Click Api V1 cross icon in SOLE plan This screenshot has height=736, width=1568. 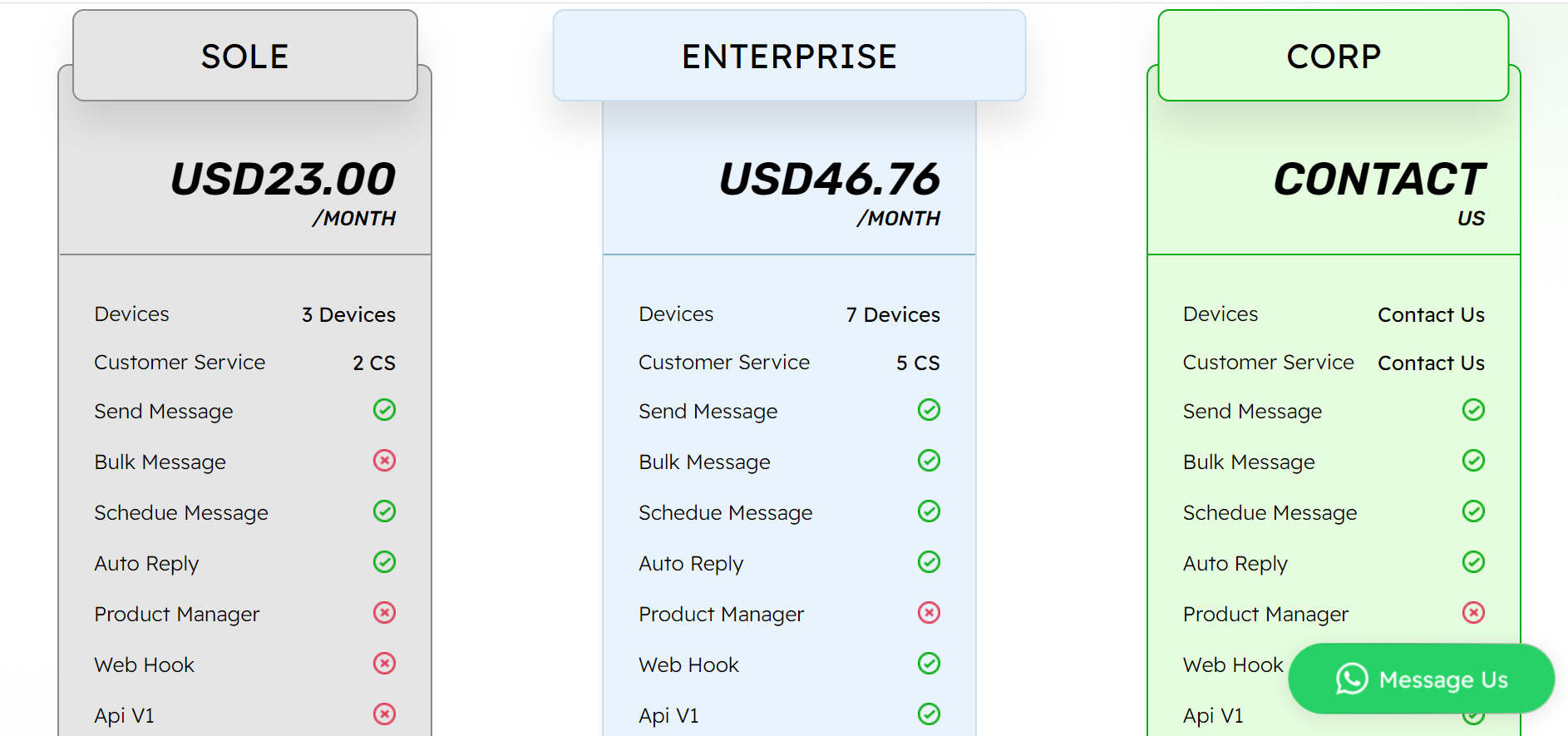384,714
